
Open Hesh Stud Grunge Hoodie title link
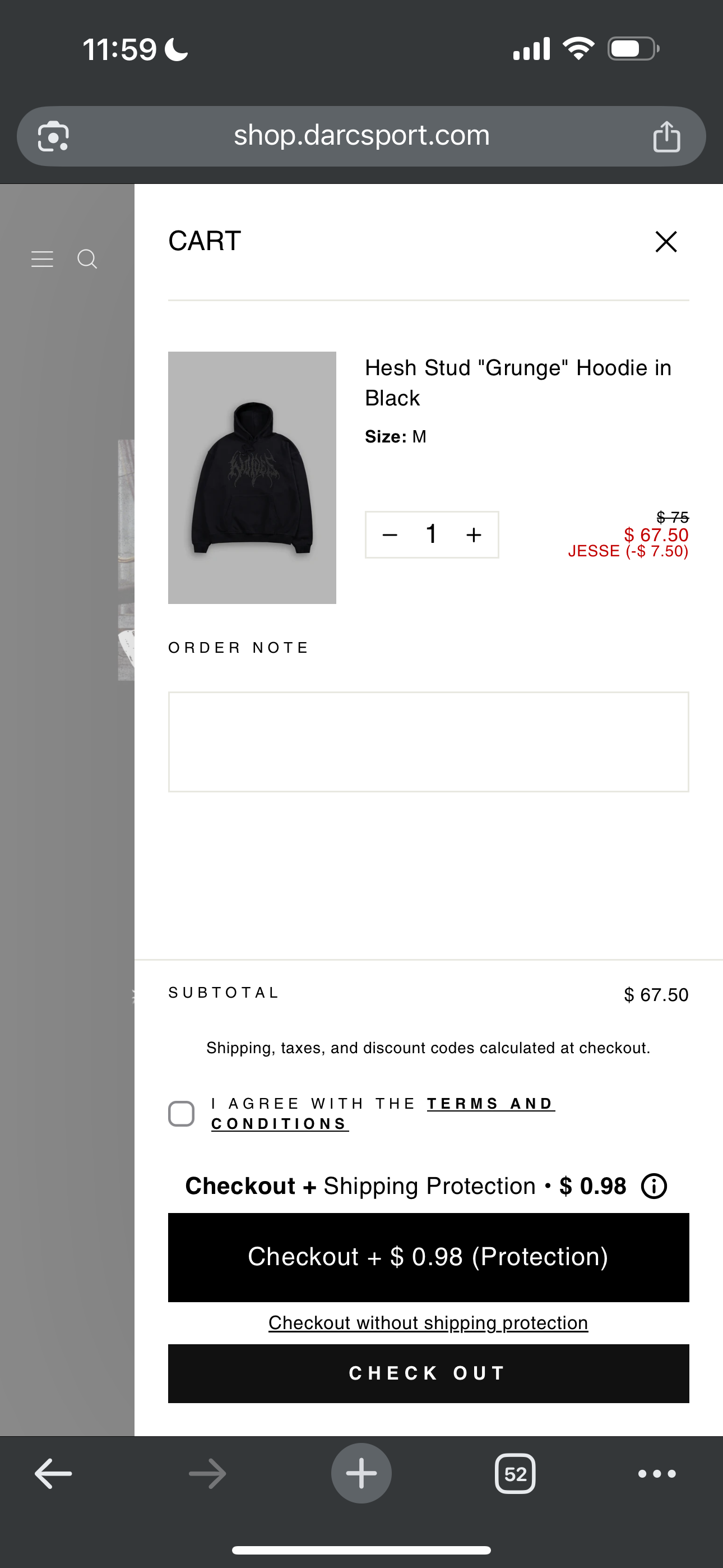[x=518, y=383]
